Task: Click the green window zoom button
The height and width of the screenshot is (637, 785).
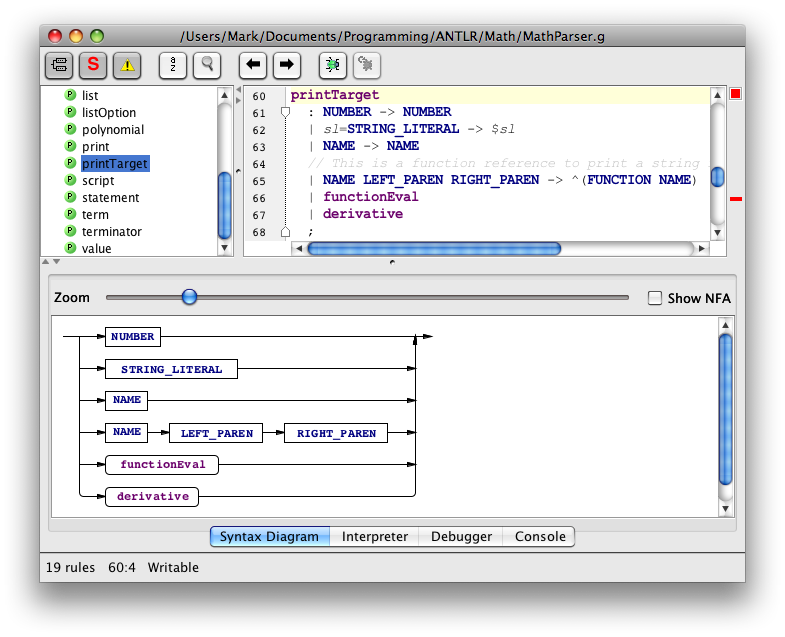Action: click(x=97, y=36)
